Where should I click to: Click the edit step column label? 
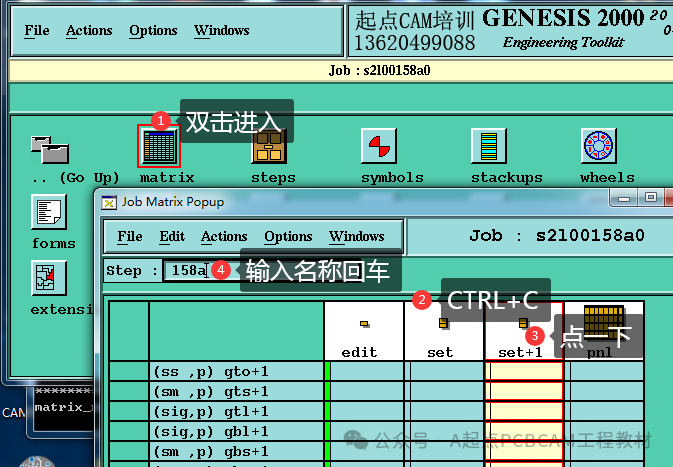(359, 352)
